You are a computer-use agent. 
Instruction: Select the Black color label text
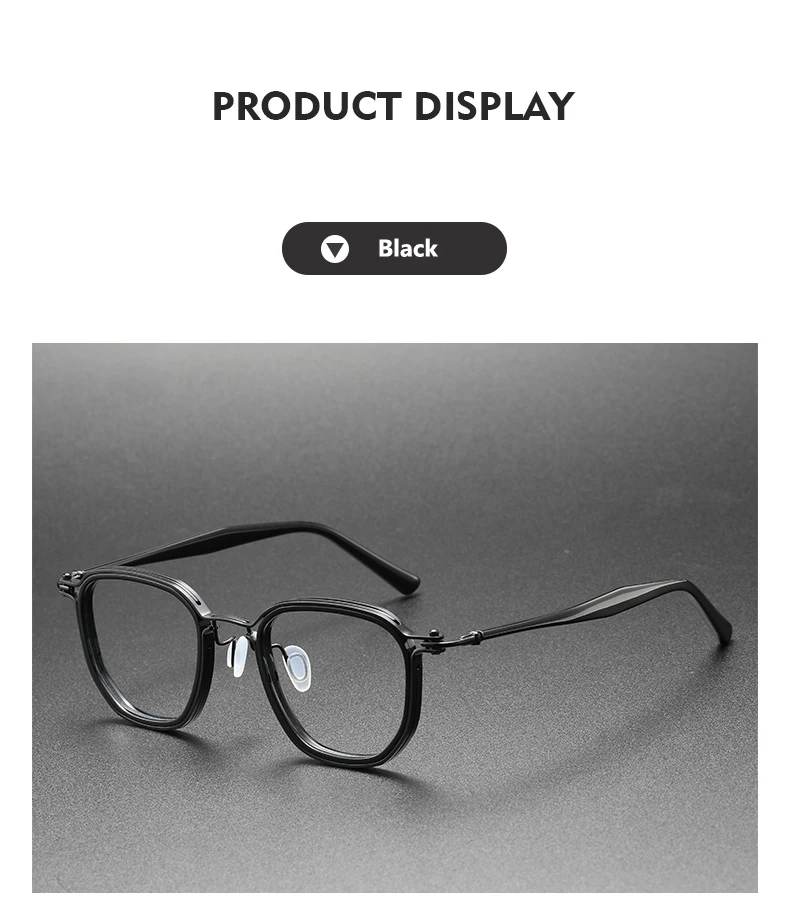pyautogui.click(x=407, y=249)
